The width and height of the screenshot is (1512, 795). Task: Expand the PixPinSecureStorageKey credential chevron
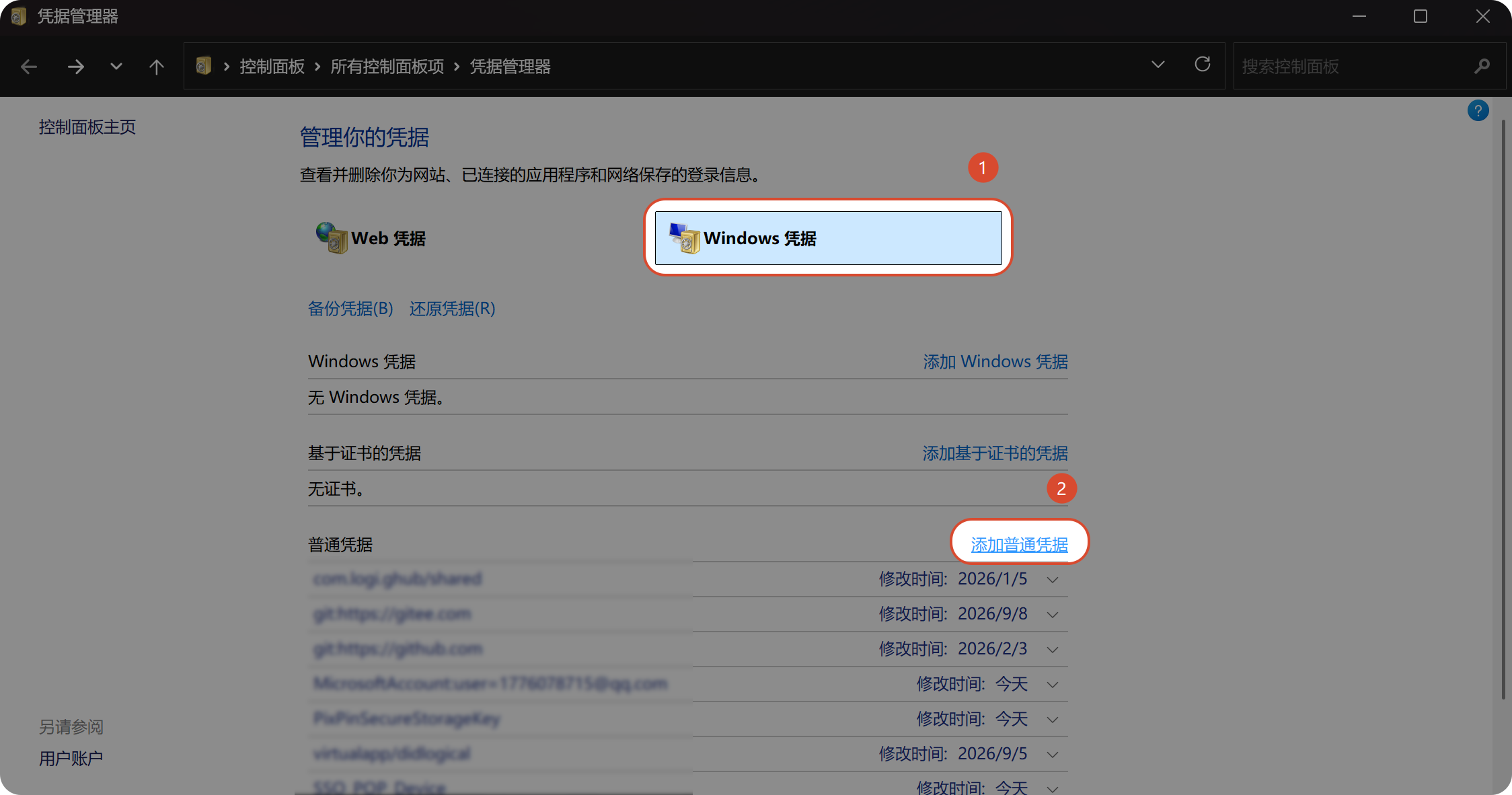point(1053,720)
